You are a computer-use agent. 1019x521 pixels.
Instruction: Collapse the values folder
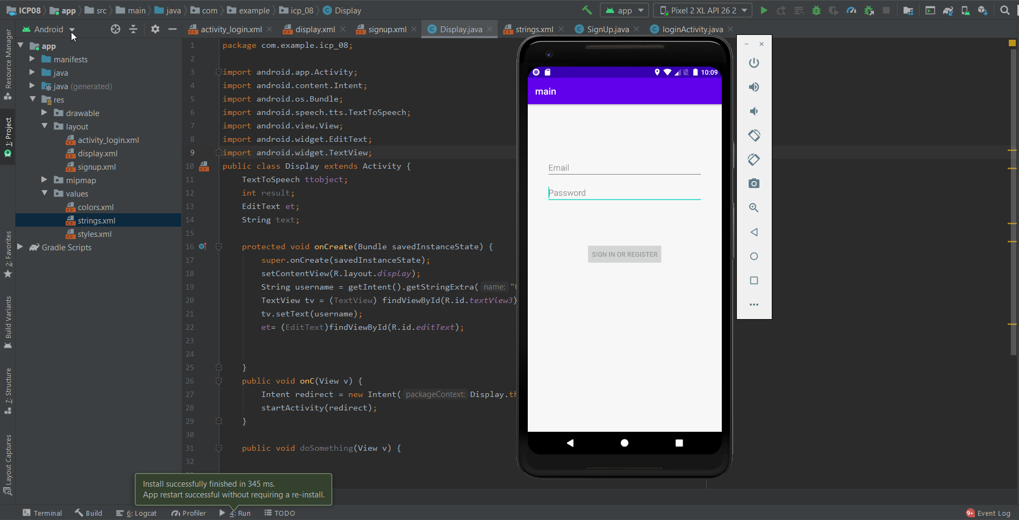click(44, 194)
